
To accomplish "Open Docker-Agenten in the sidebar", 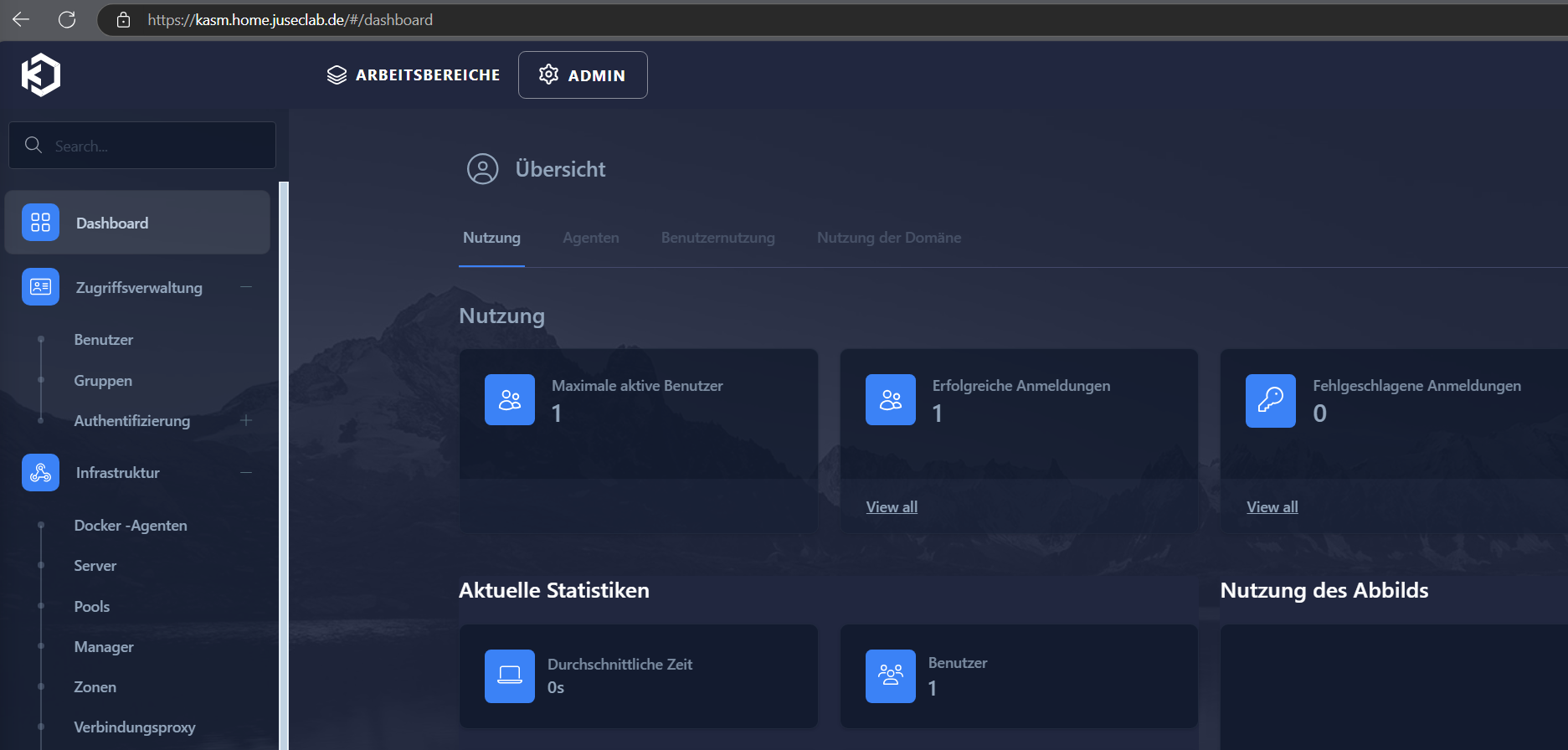I will [x=131, y=526].
